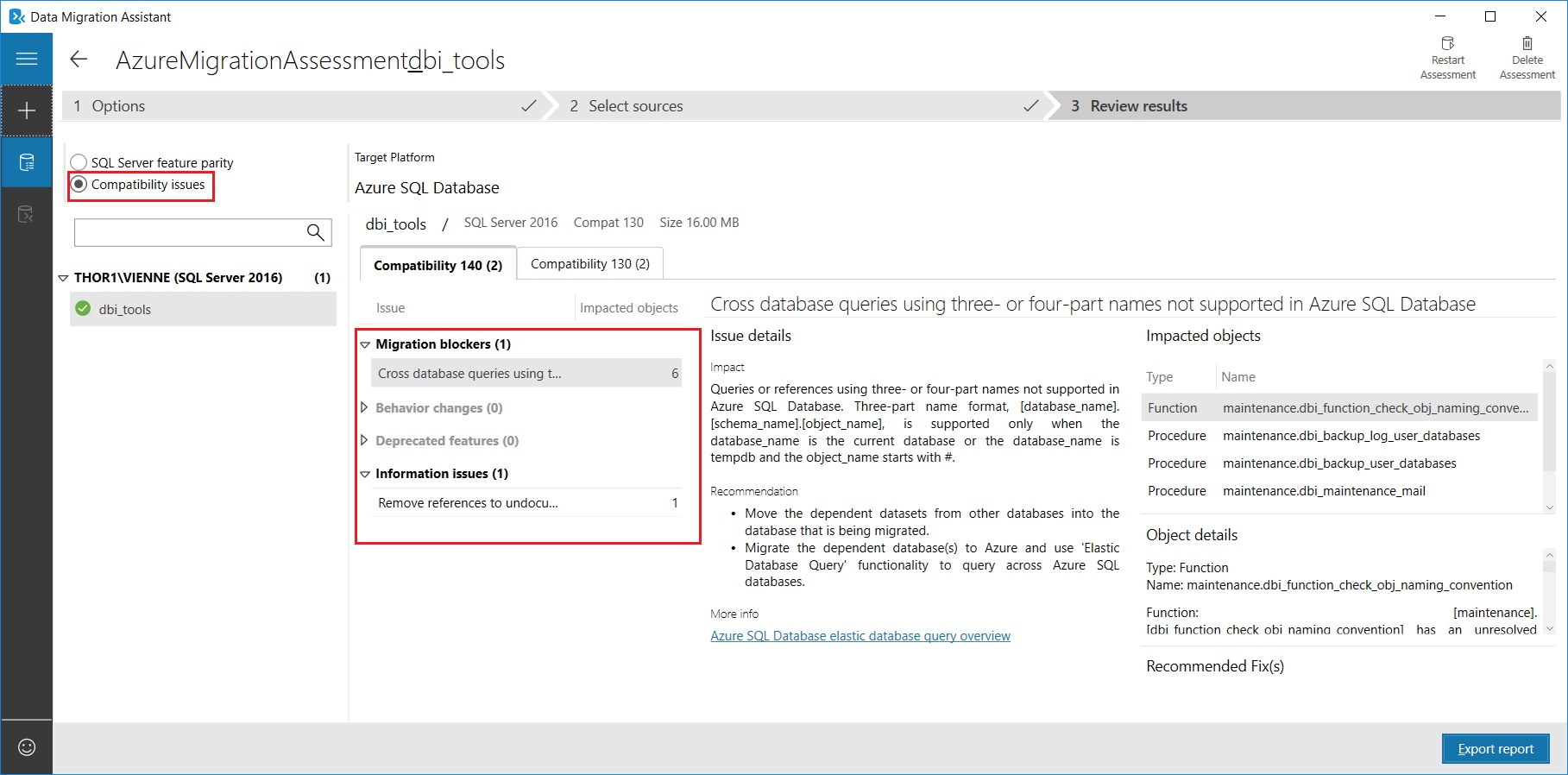Screen dimensions: 1568x775
Task: Collapse Migration blockers group
Action: point(365,344)
